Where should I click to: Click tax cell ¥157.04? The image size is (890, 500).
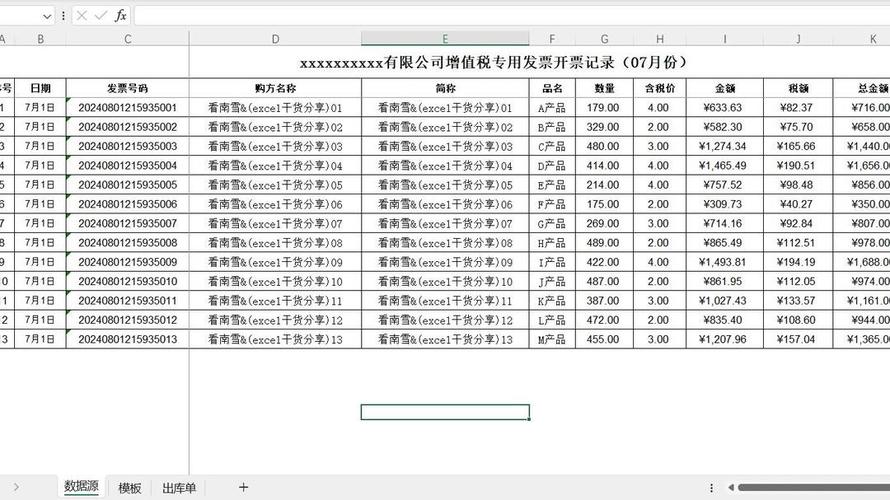point(798,339)
